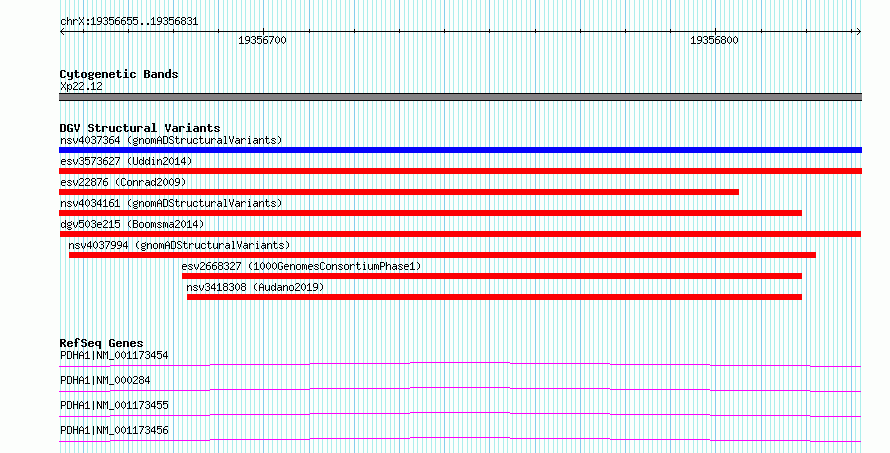Click the Cytogenetic Bands track title
This screenshot has height=453, width=890.
tap(119, 74)
